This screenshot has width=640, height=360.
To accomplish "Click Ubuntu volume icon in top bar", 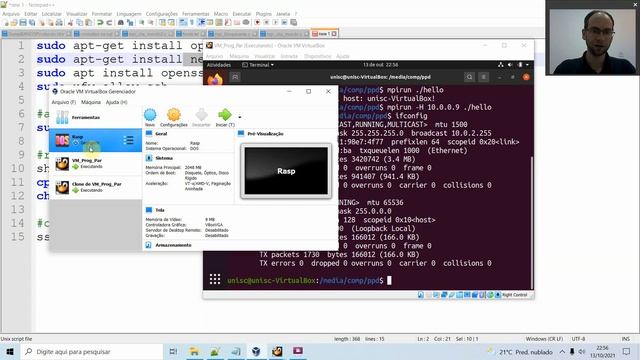I will 510,65.
